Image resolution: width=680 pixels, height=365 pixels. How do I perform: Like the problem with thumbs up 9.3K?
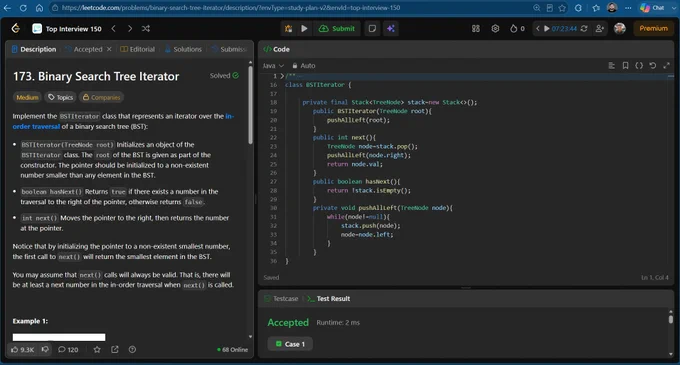tap(23, 349)
